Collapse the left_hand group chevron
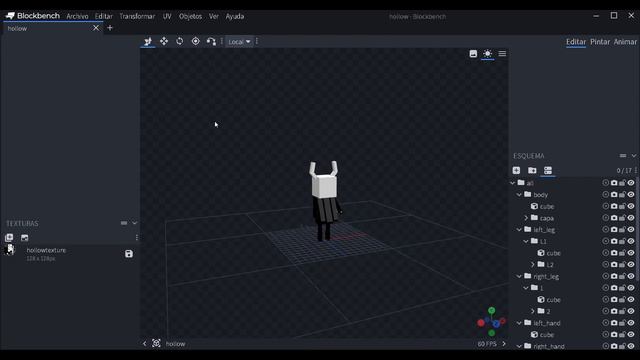 pos(519,323)
